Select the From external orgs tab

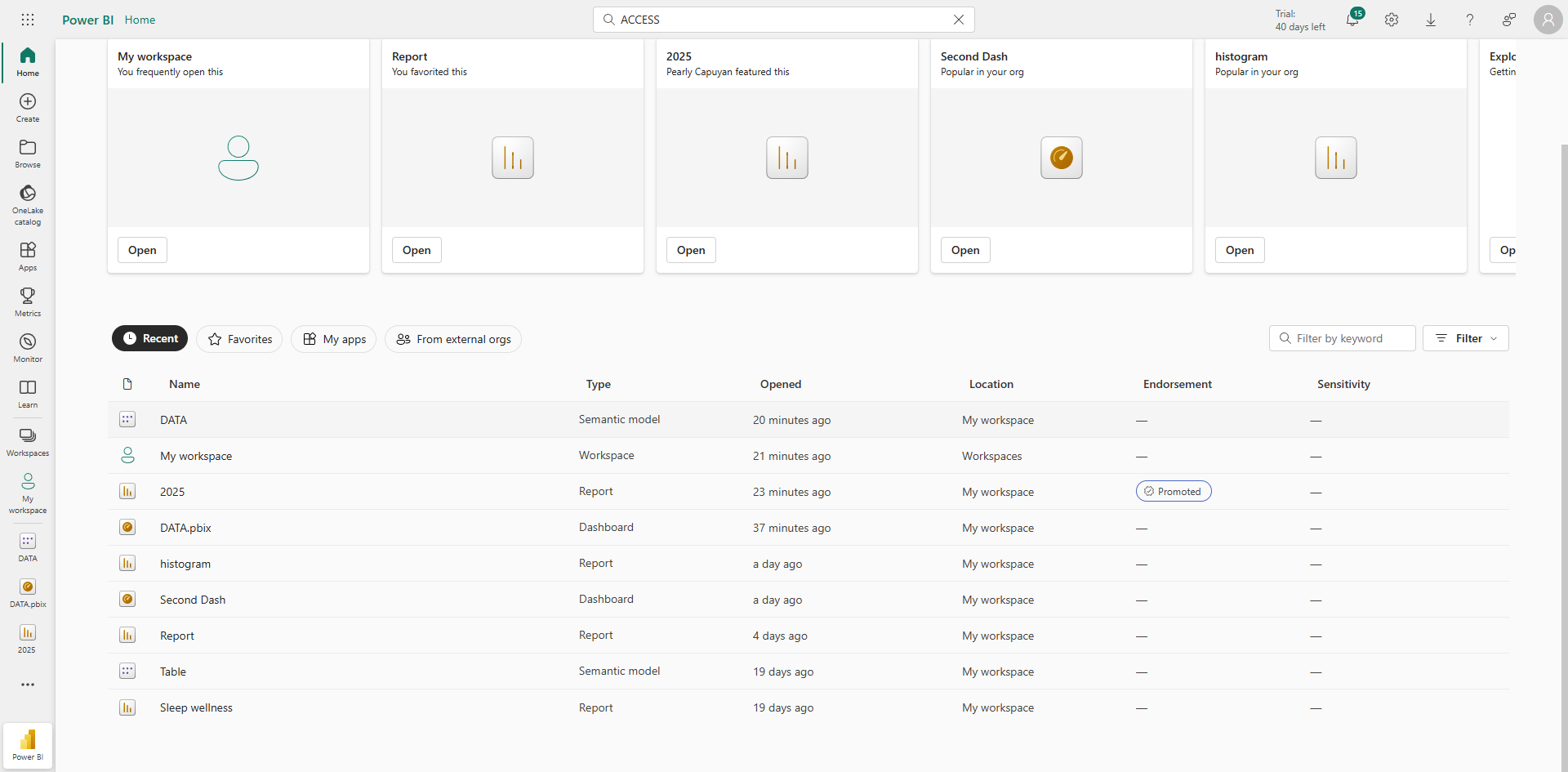coord(453,339)
